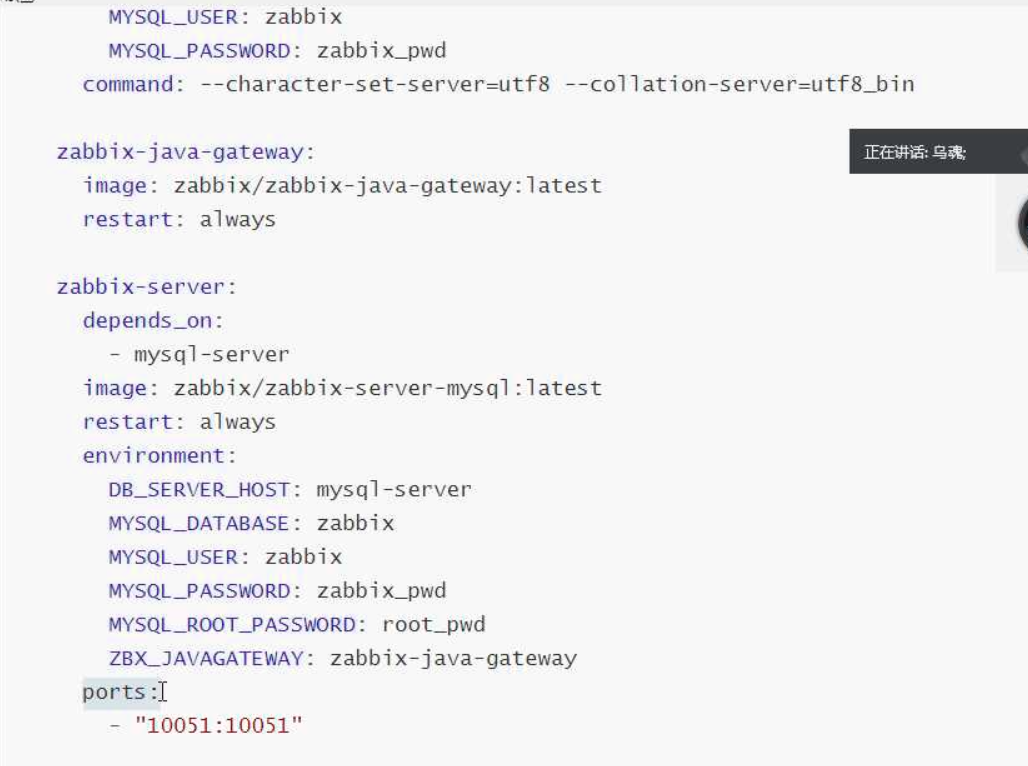Click the "environment:" key under zabbix-server
Screen dimensions: 1028x766
click(x=160, y=456)
